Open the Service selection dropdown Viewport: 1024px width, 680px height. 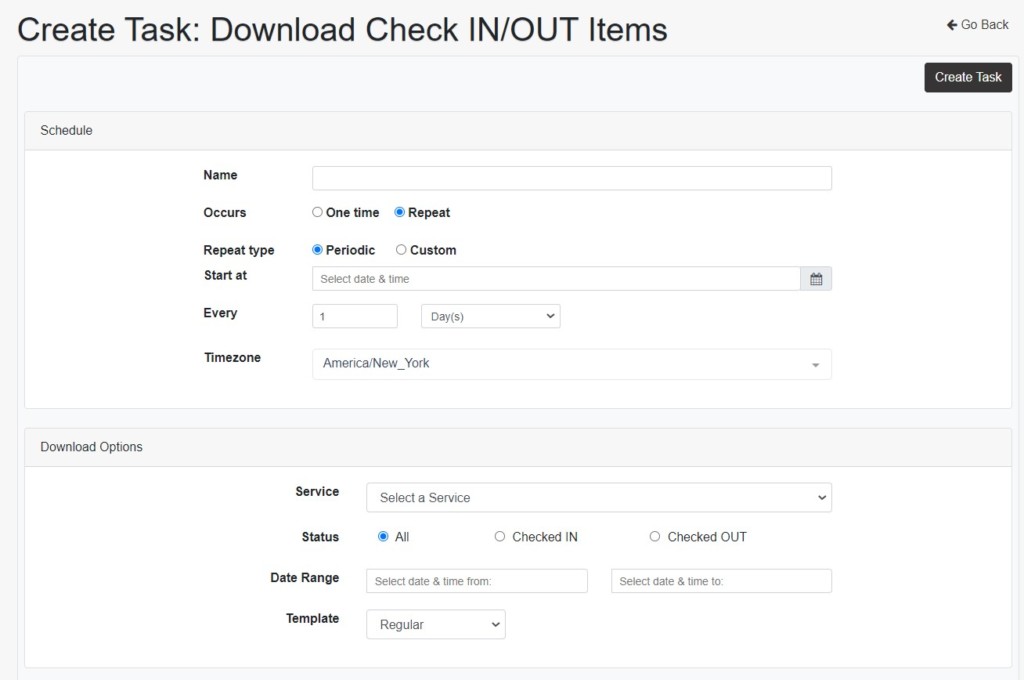coord(599,497)
